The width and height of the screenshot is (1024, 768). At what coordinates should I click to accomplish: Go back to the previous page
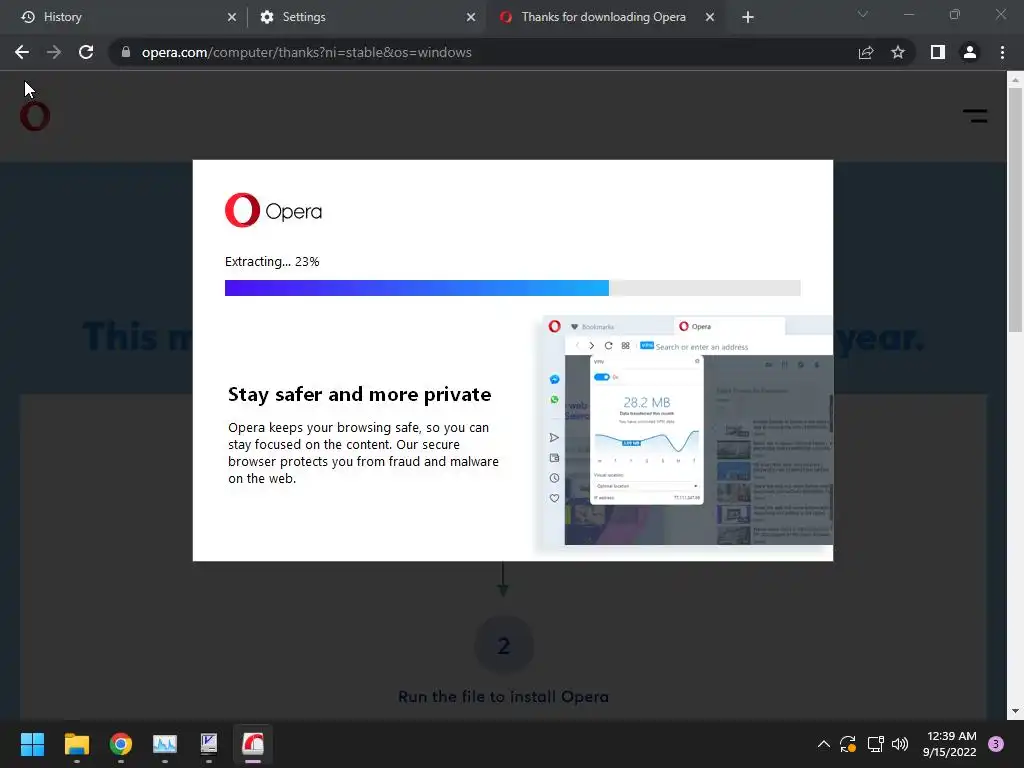(22, 52)
